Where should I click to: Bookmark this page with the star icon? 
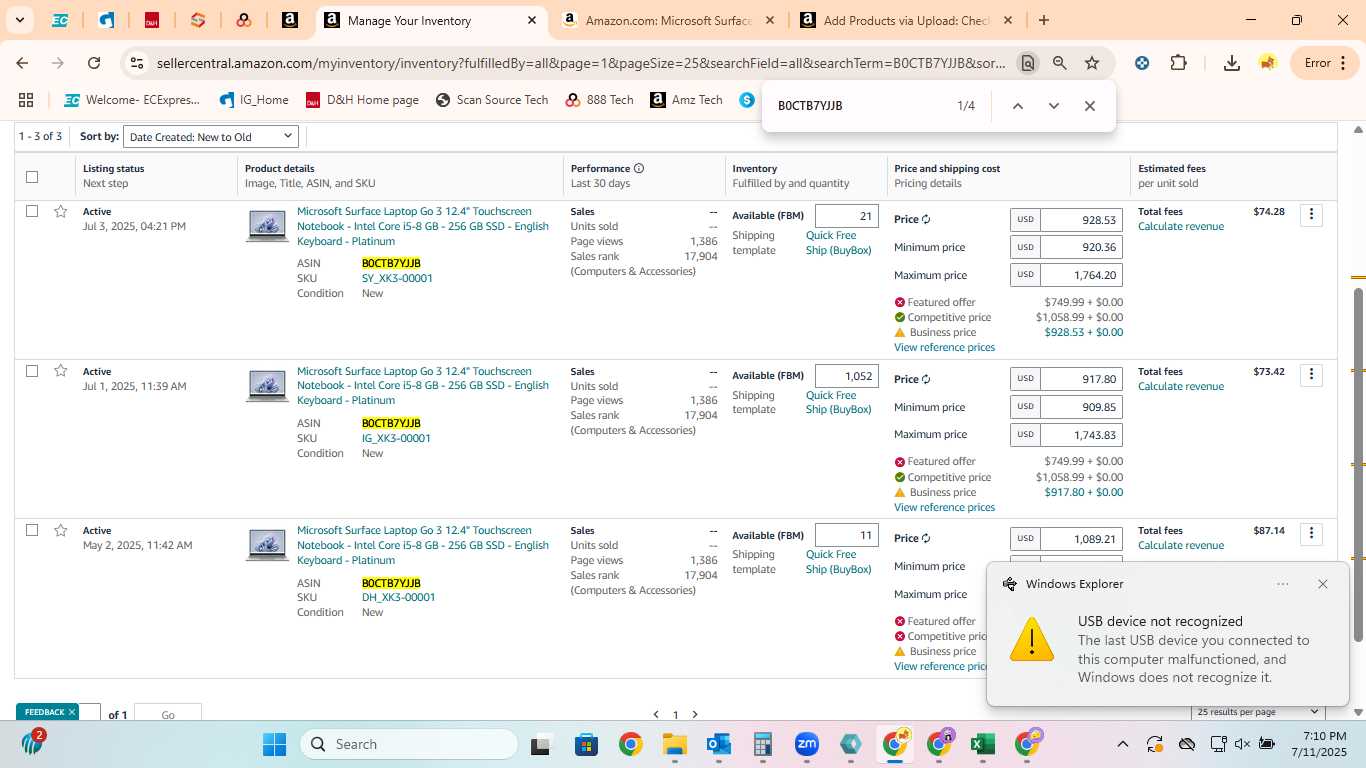[x=1092, y=63]
